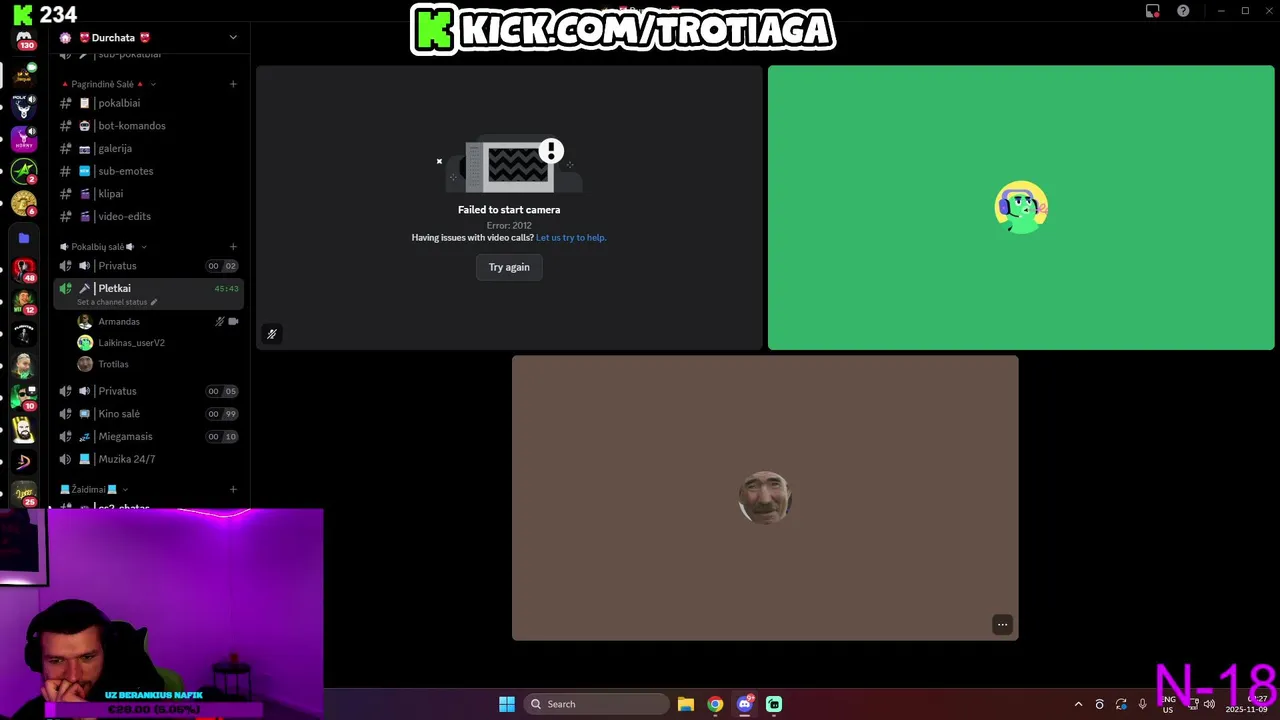Click Armandas camera icon in voice list
1280x720 pixels.
coord(233,322)
